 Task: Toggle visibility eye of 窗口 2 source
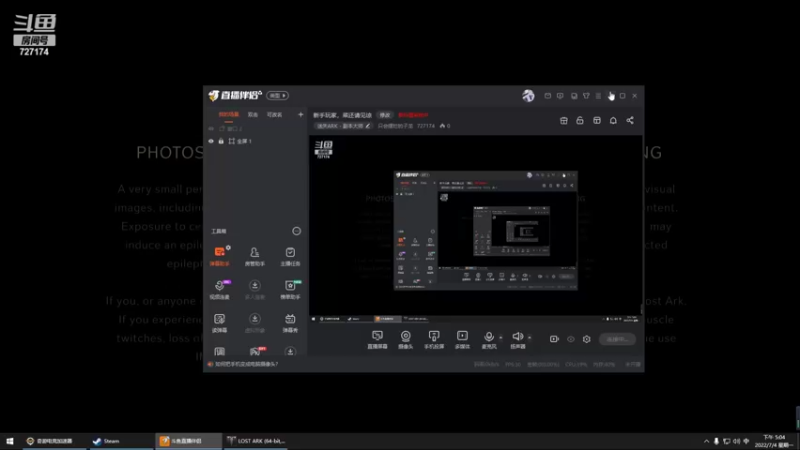click(211, 129)
